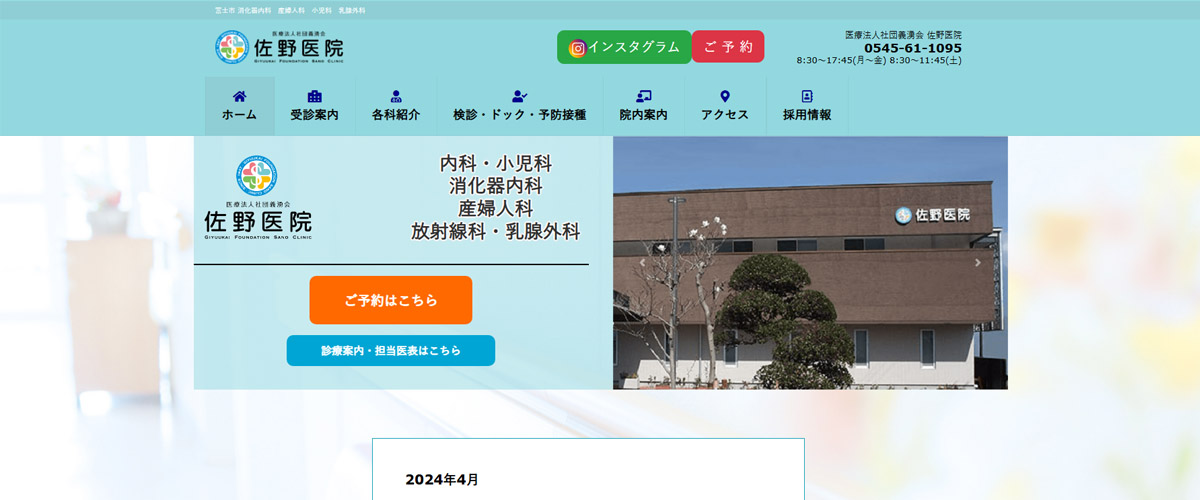Go to previous slide with left arrow
Viewport: 1200px width, 500px height.
coord(642,263)
